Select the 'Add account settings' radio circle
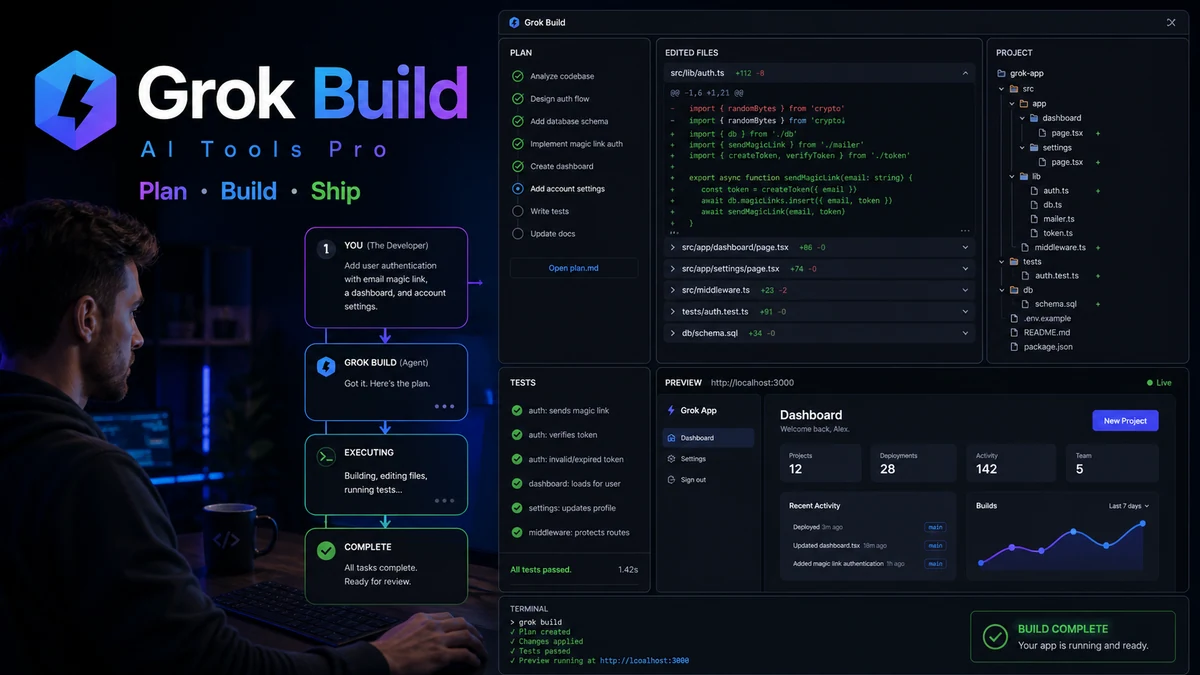This screenshot has height=675, width=1200. click(518, 188)
